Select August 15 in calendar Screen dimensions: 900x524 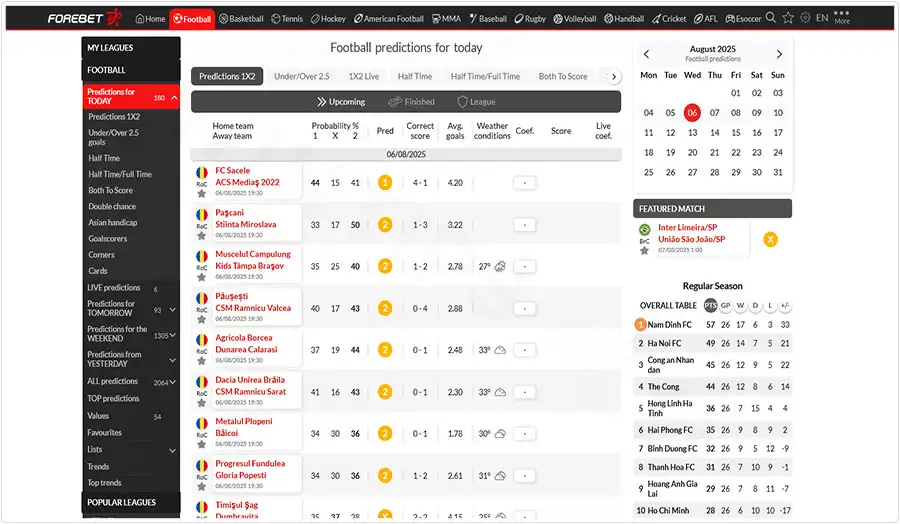[736, 133]
